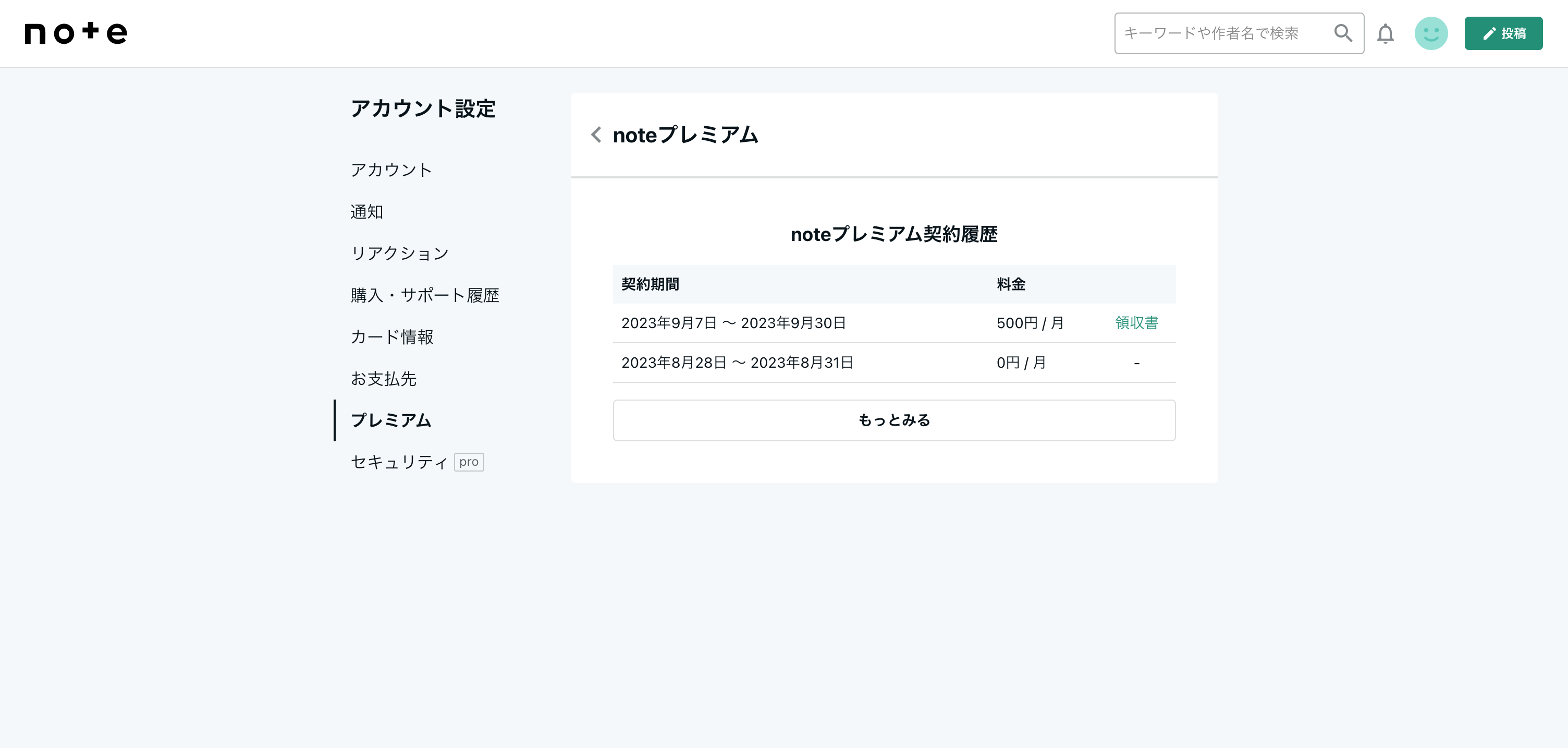The width and height of the screenshot is (1568, 748).
Task: Open the 通知 settings menu item
Action: pyautogui.click(x=367, y=212)
